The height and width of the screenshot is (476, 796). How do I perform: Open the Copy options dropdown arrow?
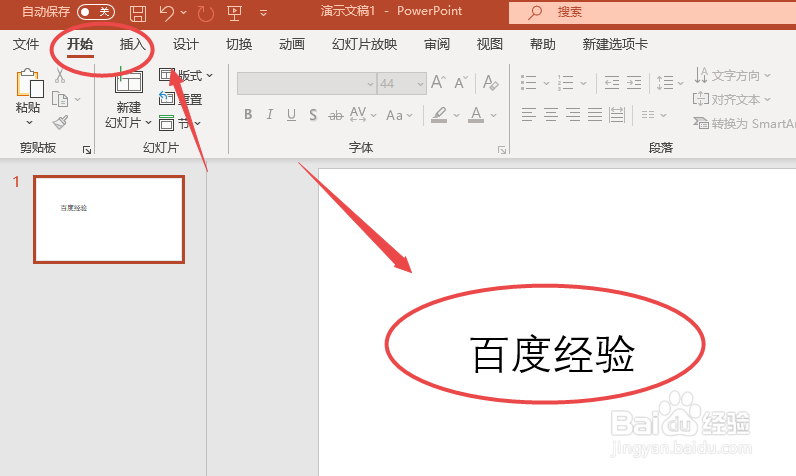click(x=77, y=99)
